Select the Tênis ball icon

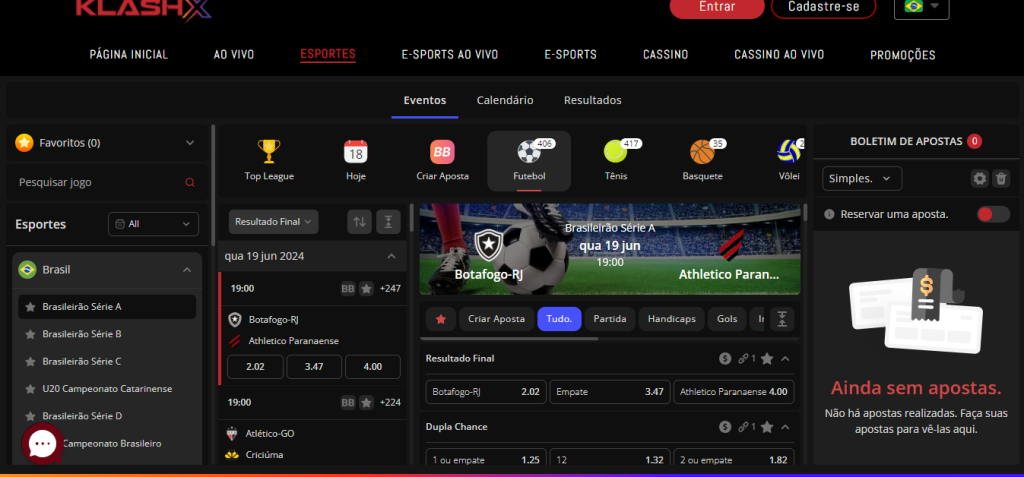pyautogui.click(x=615, y=152)
